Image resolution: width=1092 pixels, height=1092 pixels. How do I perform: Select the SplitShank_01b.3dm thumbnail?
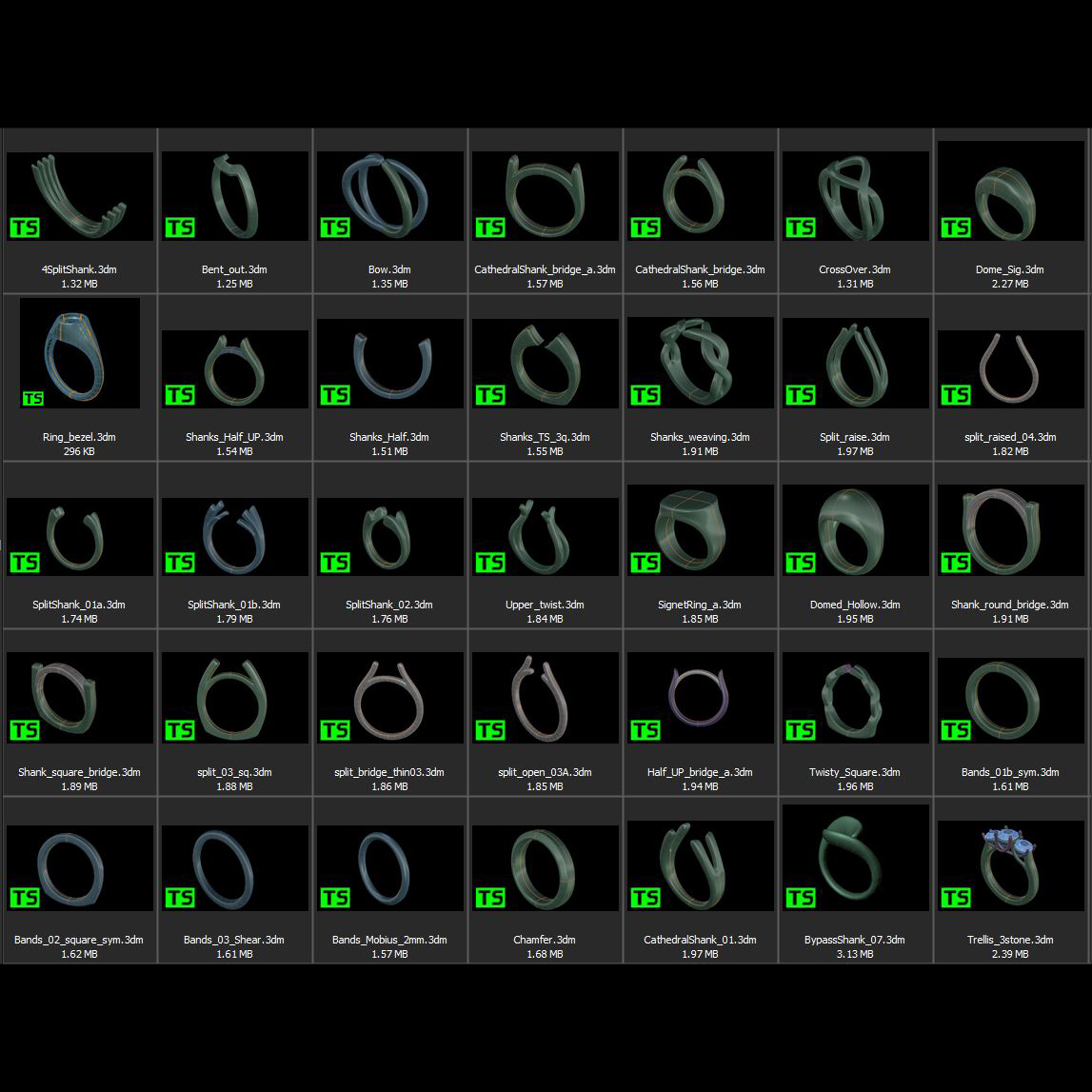click(x=235, y=537)
